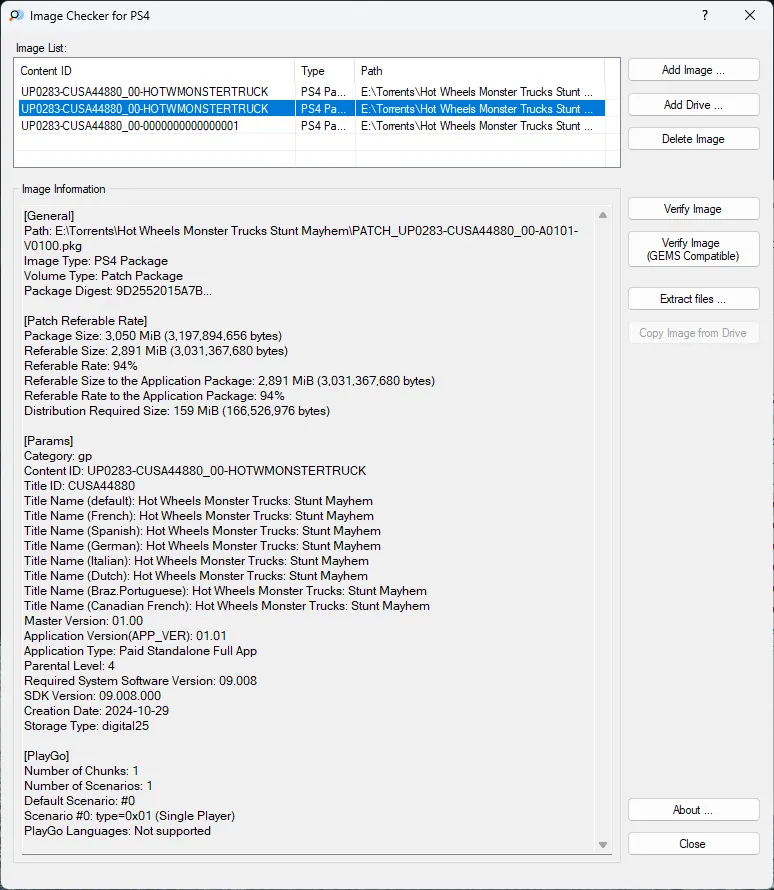This screenshot has width=774, height=890.
Task: Click the scroll down arrow in Image Information
Action: coord(603,845)
